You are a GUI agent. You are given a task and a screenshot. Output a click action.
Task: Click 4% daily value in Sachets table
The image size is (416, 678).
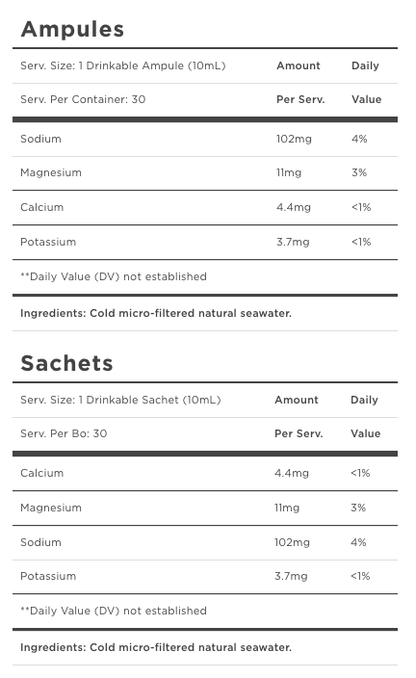(358, 542)
